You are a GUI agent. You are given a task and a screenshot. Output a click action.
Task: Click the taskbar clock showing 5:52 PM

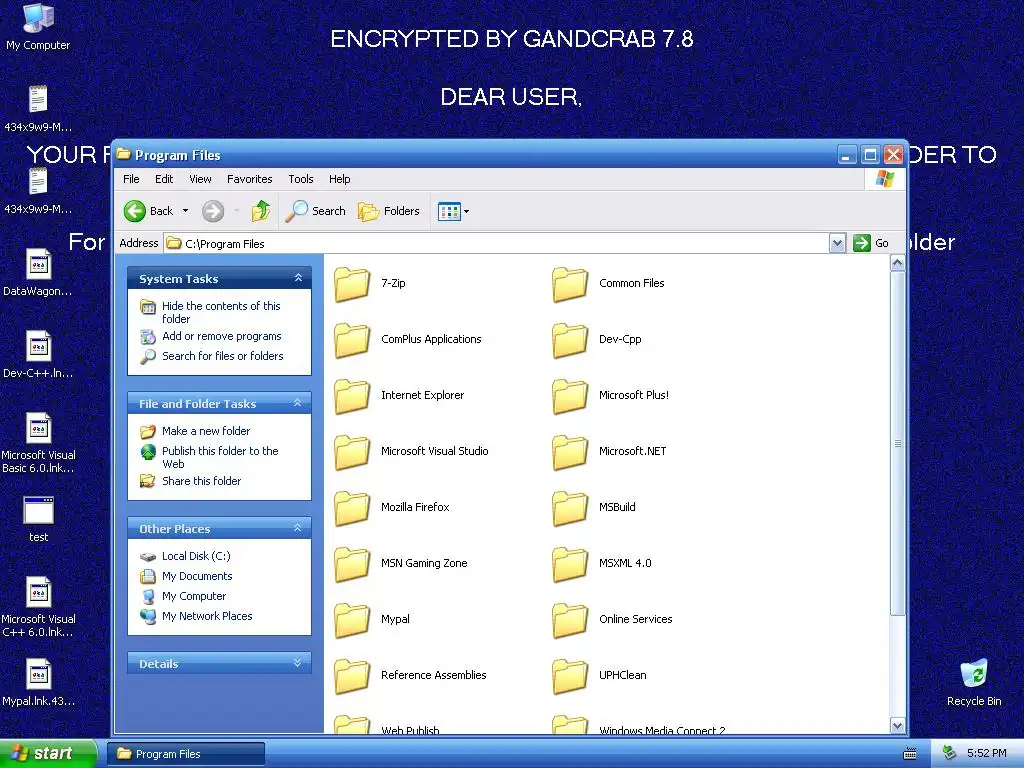click(x=987, y=754)
